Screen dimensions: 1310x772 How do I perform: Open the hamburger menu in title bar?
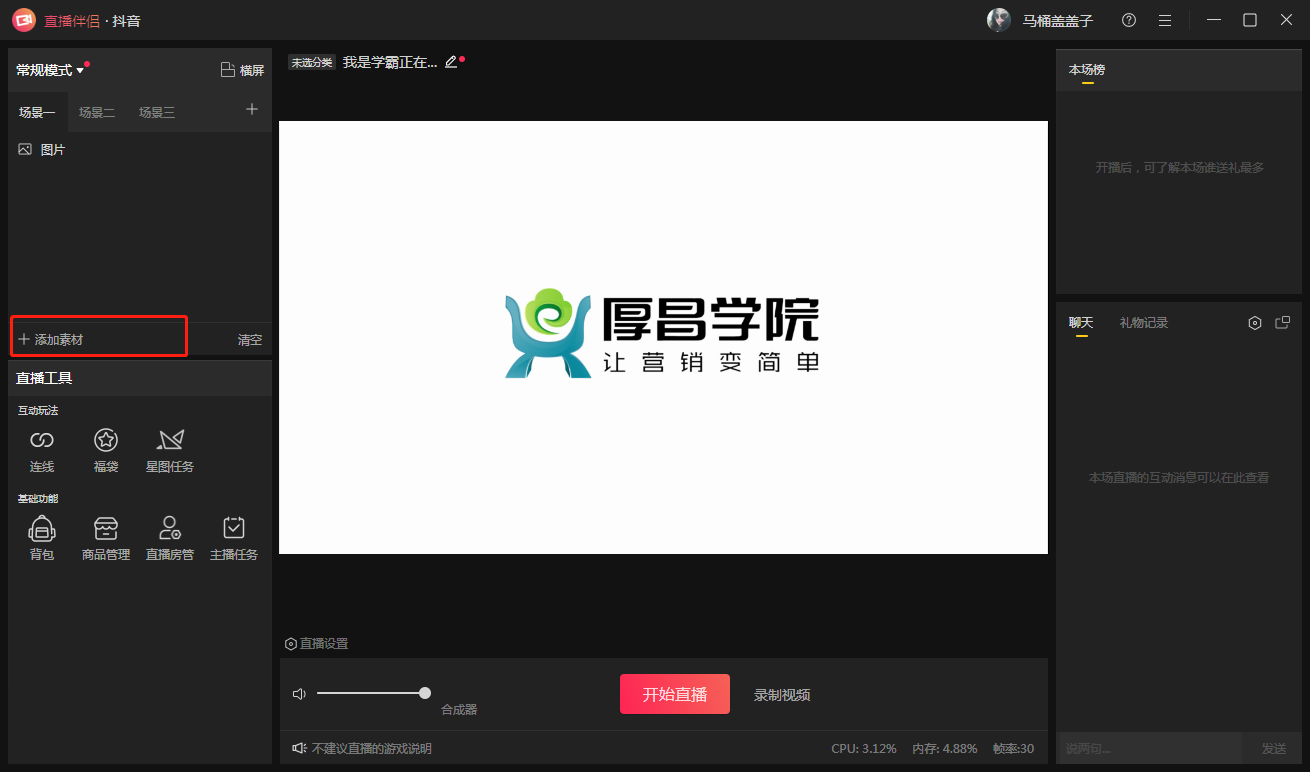tap(1165, 20)
